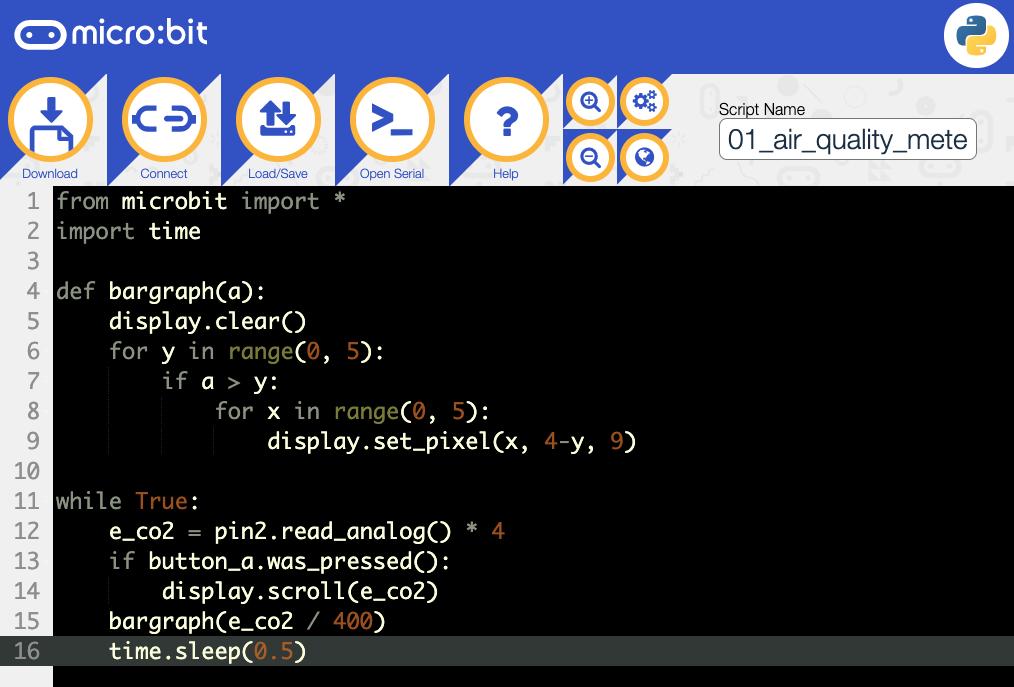This screenshot has height=687, width=1014.
Task: Click line 16 'time.sleep(0.5)'
Action: pyautogui.click(x=207, y=651)
